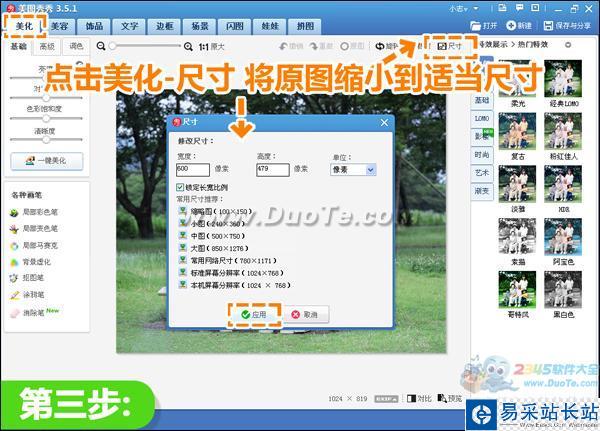Open the 时尚 effects category tab

[x=482, y=155]
